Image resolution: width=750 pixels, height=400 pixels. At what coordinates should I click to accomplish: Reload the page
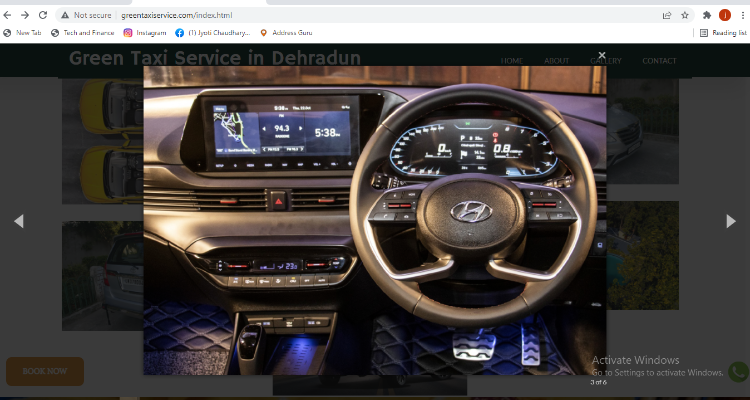[x=43, y=15]
